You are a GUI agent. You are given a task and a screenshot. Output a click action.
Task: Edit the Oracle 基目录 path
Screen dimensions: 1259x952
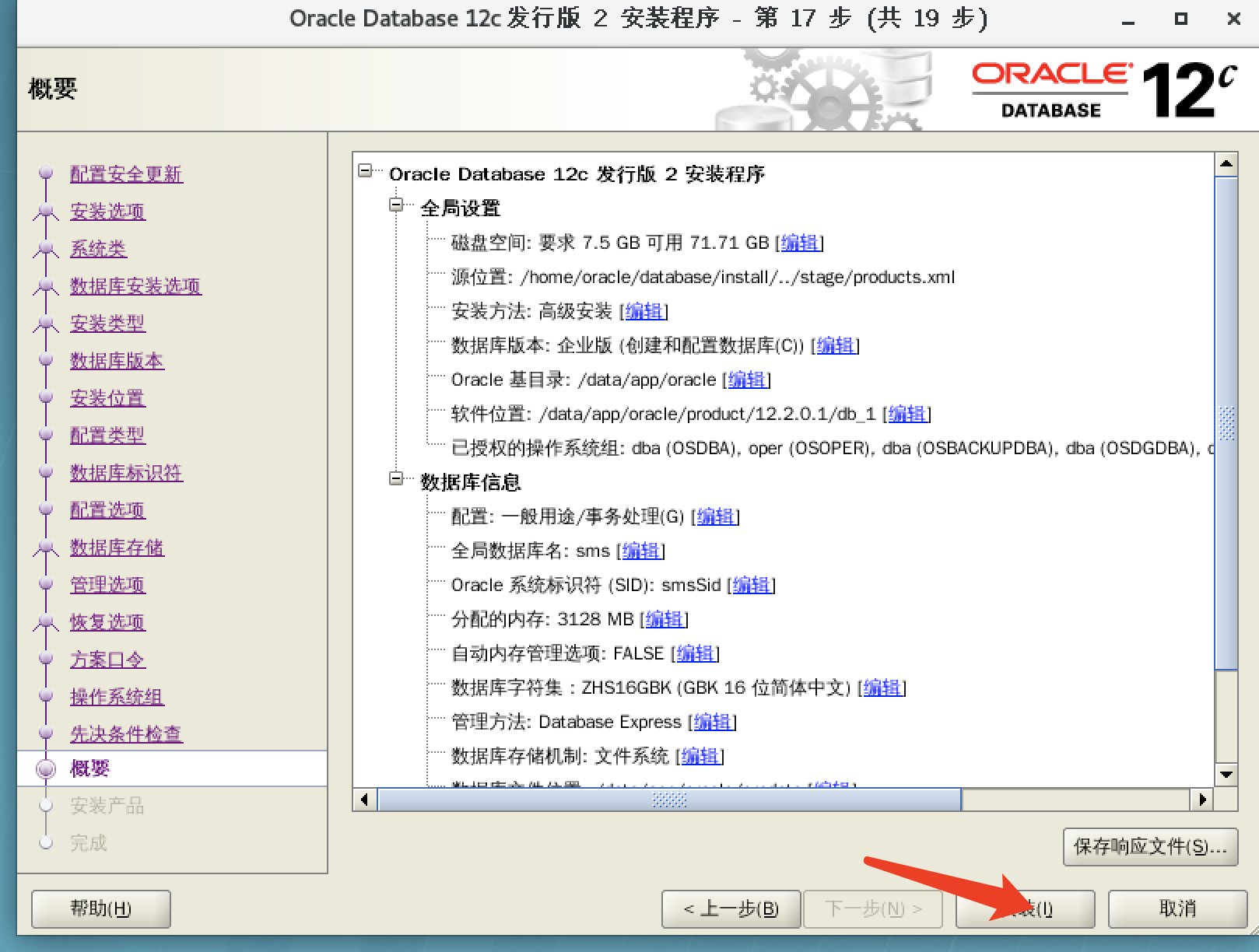746,380
